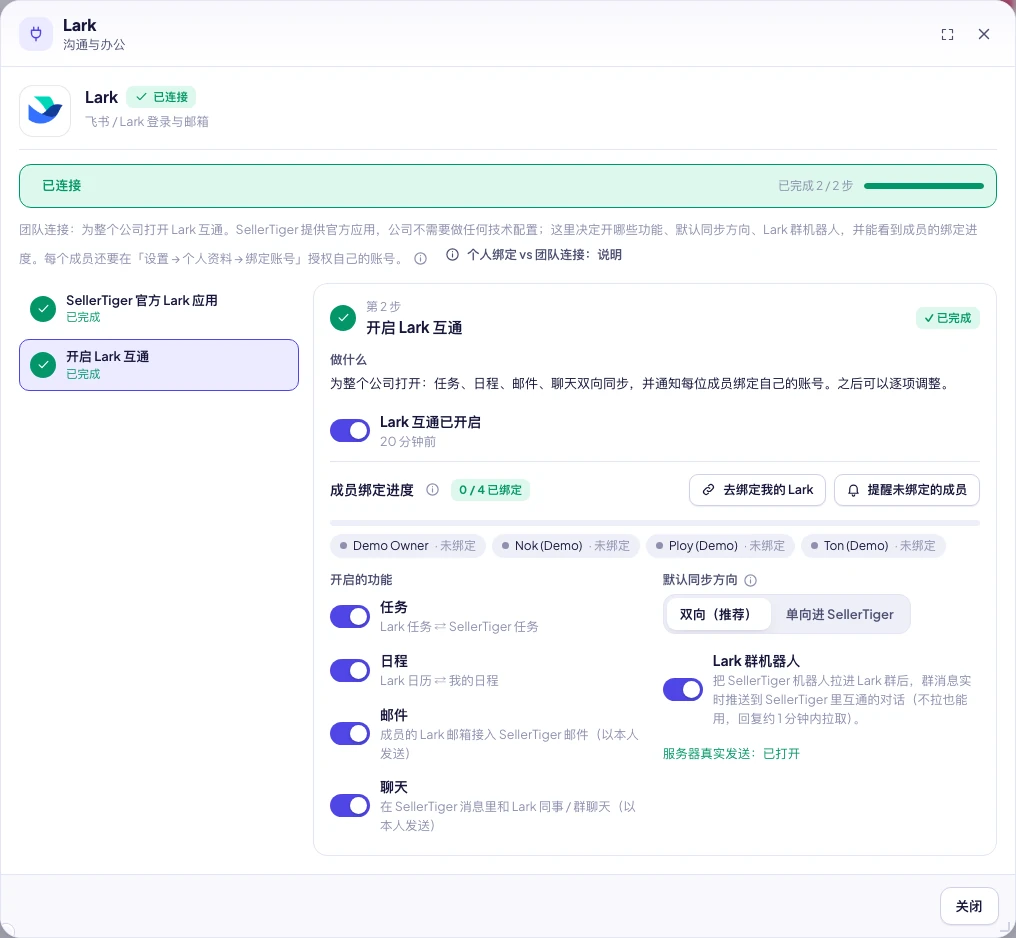Open info icon next to 成员绑定进度

pos(432,490)
